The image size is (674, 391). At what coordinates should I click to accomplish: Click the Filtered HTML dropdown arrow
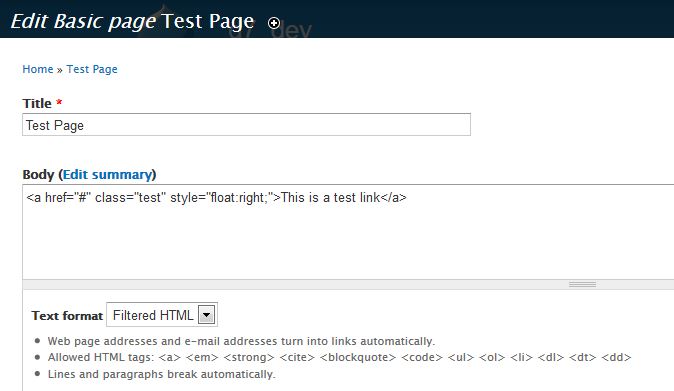pyautogui.click(x=206, y=315)
